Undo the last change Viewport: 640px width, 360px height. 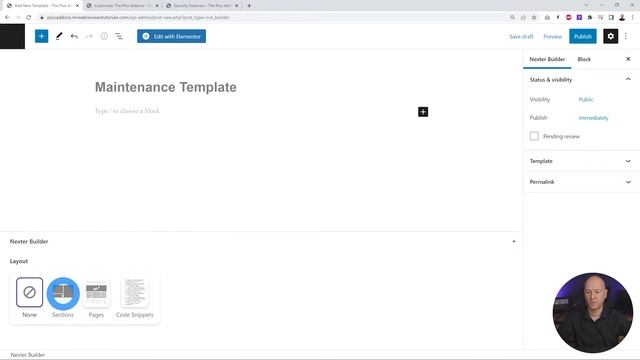[x=74, y=36]
